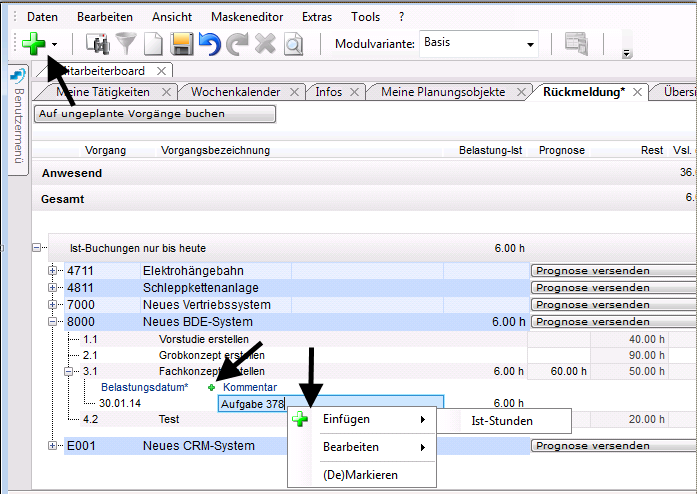Switch to Meine Planungsobjekte tab
Screen dimensions: 697x494
(443, 92)
